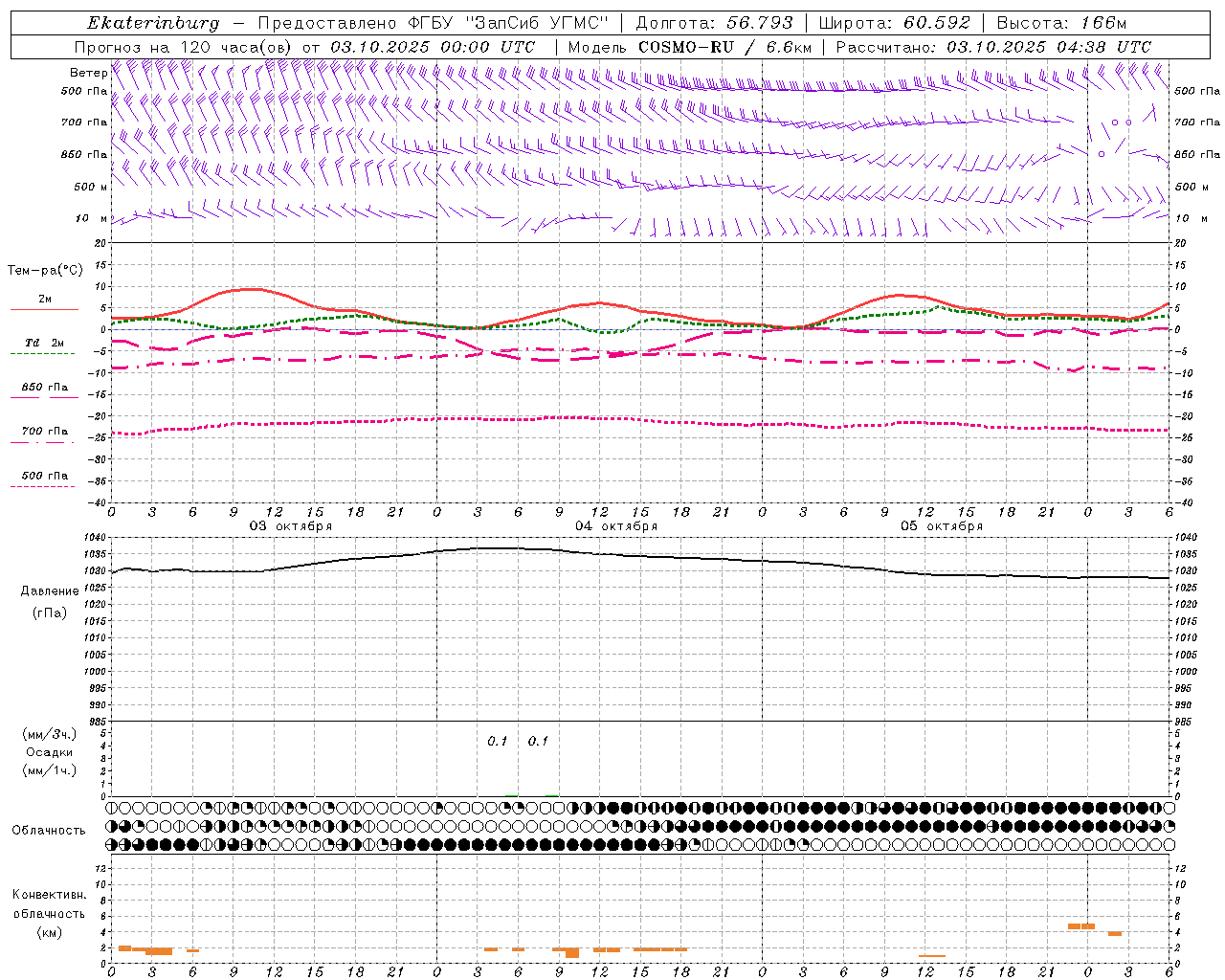This screenshot has width=1225, height=980.
Task: Click the '05 октября' date label
Action: [942, 526]
